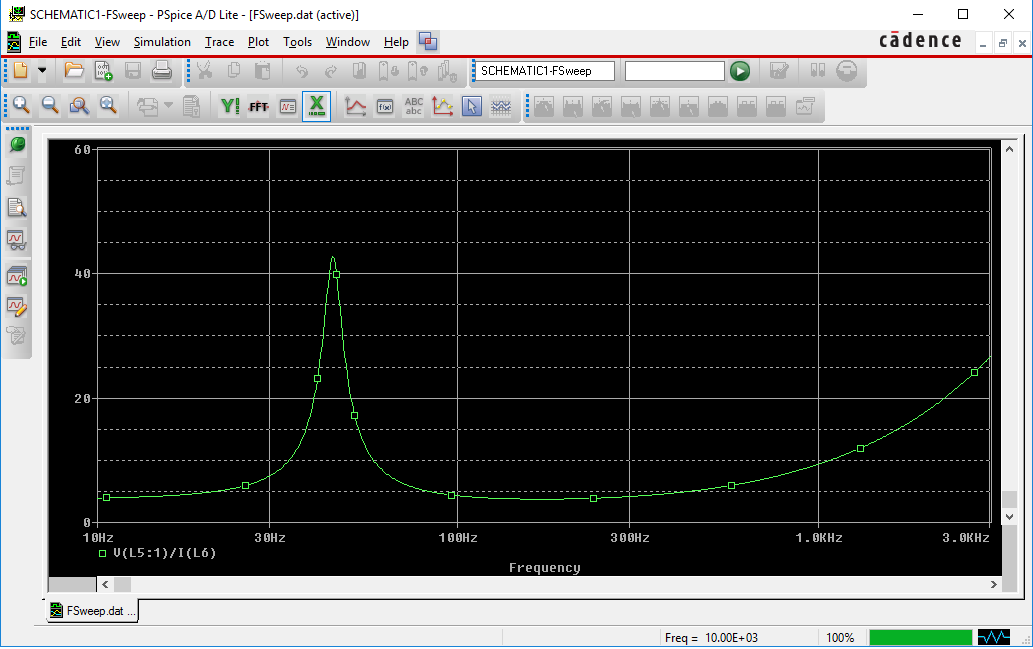Click the waveform pencil icon in left sidebar
The height and width of the screenshot is (649, 1033).
(17, 306)
